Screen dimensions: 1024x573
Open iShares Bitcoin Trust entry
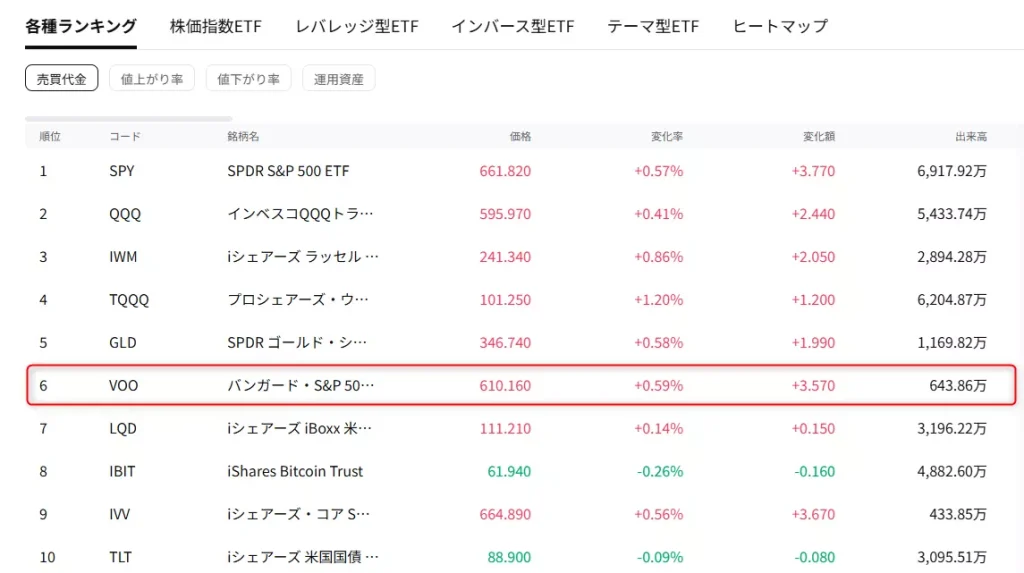point(295,471)
